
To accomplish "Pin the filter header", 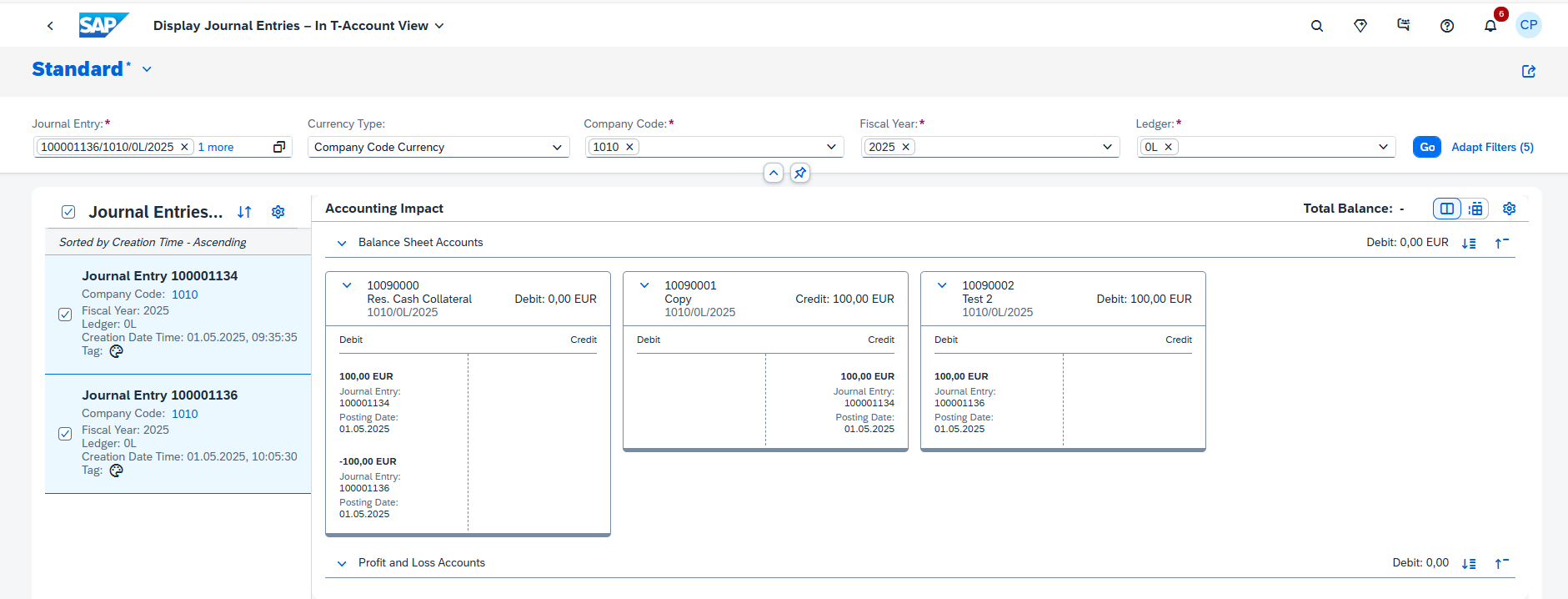I will (x=800, y=173).
